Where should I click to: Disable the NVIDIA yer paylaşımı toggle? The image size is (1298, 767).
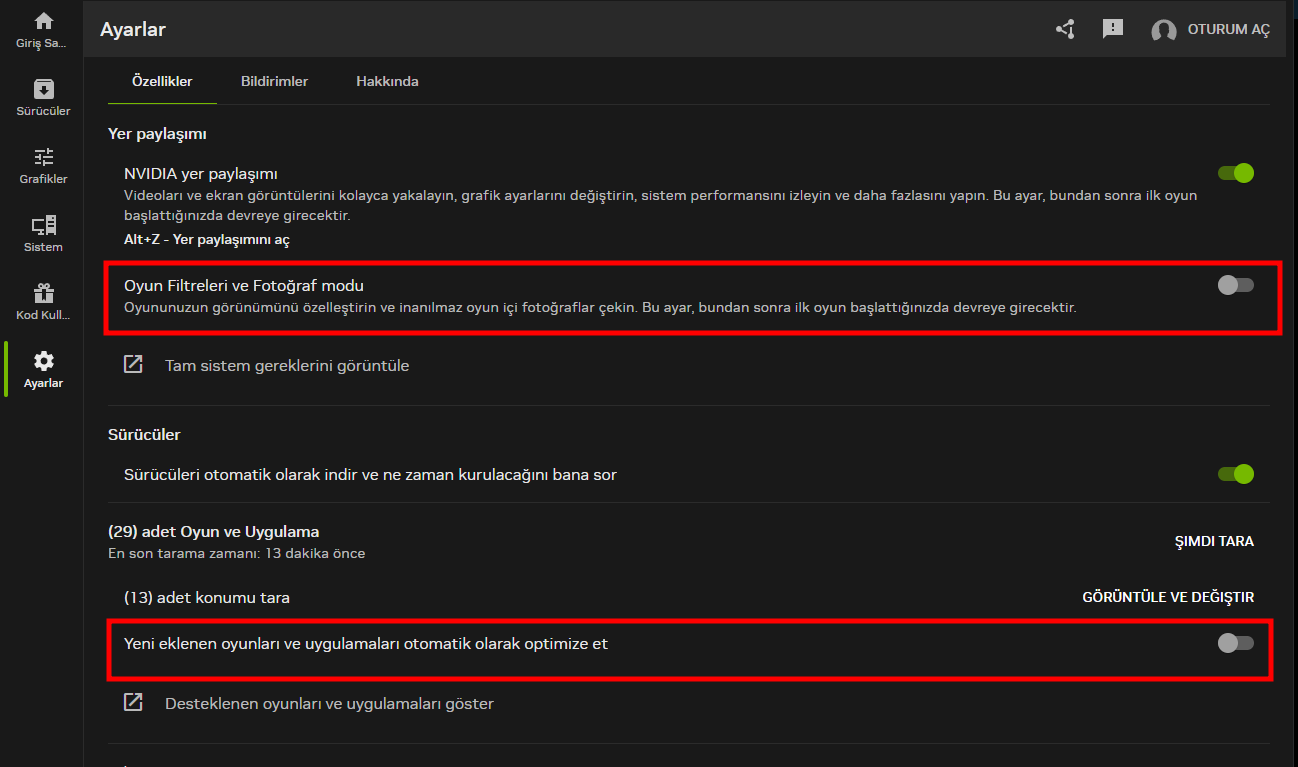click(1236, 173)
